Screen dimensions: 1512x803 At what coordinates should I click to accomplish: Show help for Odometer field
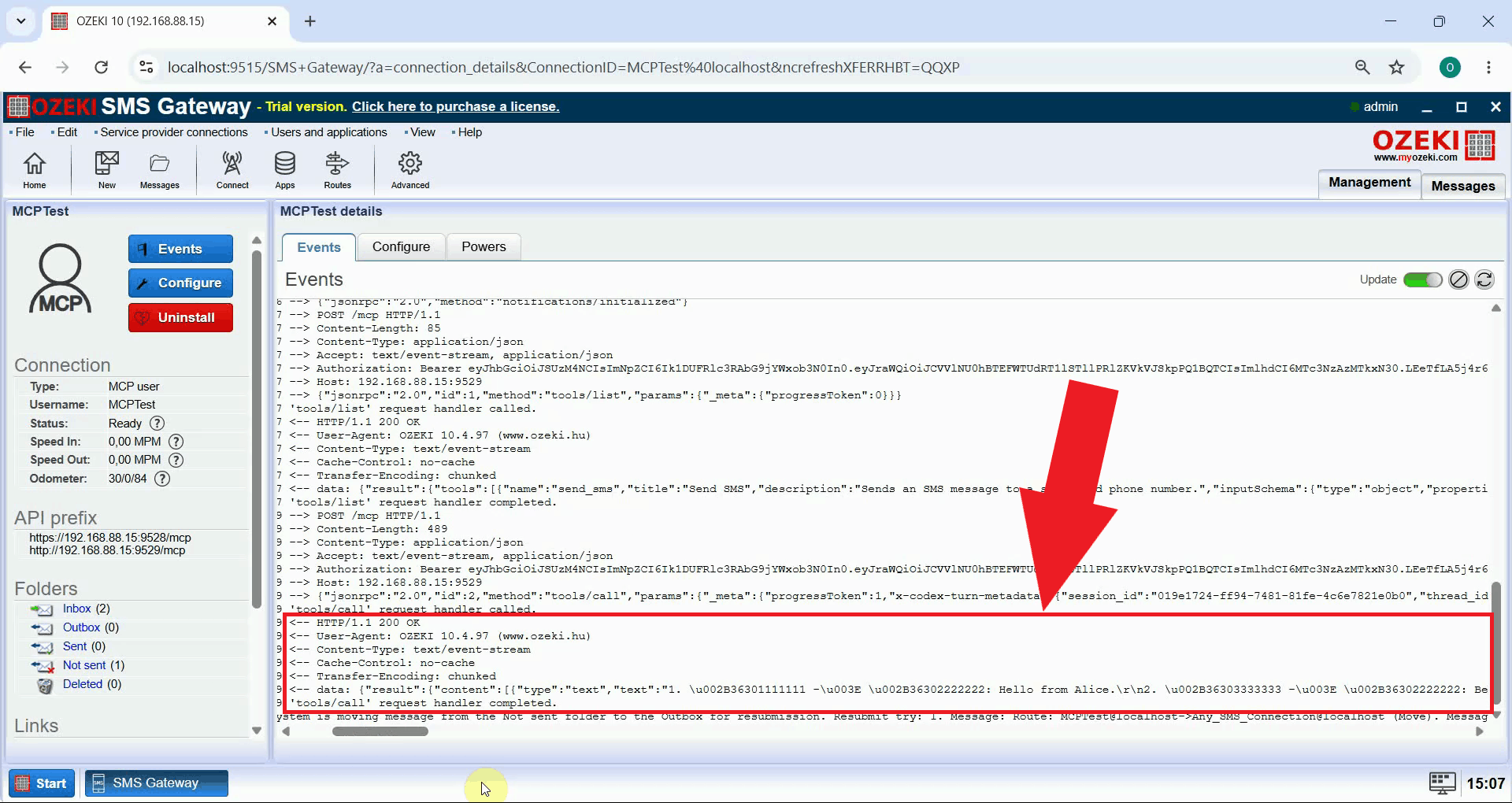pyautogui.click(x=162, y=479)
